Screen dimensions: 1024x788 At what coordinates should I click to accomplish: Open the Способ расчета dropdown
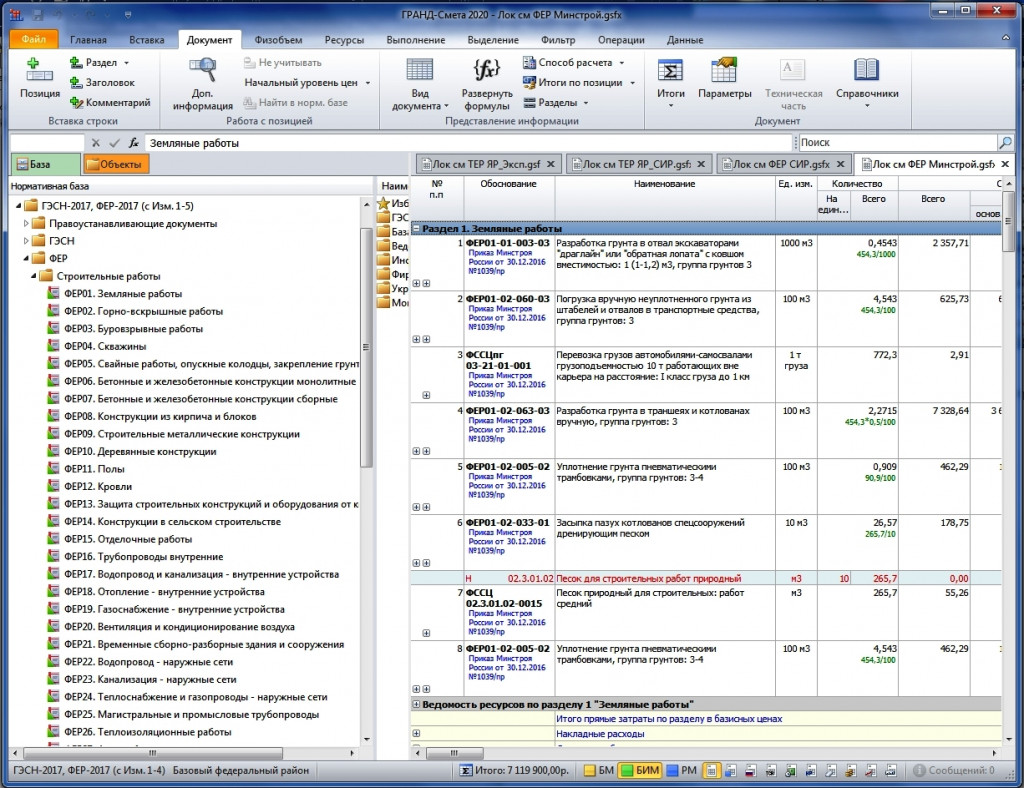tap(622, 63)
